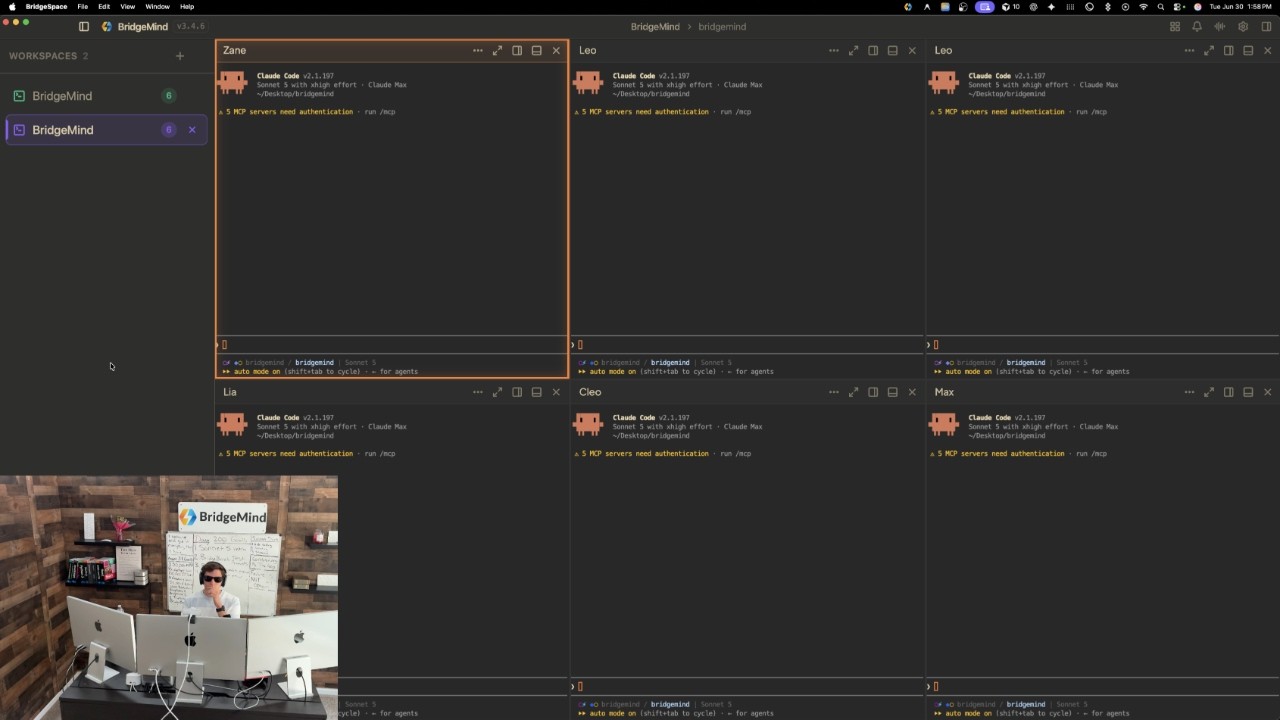Click the Cleo pane title
1280x720 pixels.
click(x=590, y=392)
